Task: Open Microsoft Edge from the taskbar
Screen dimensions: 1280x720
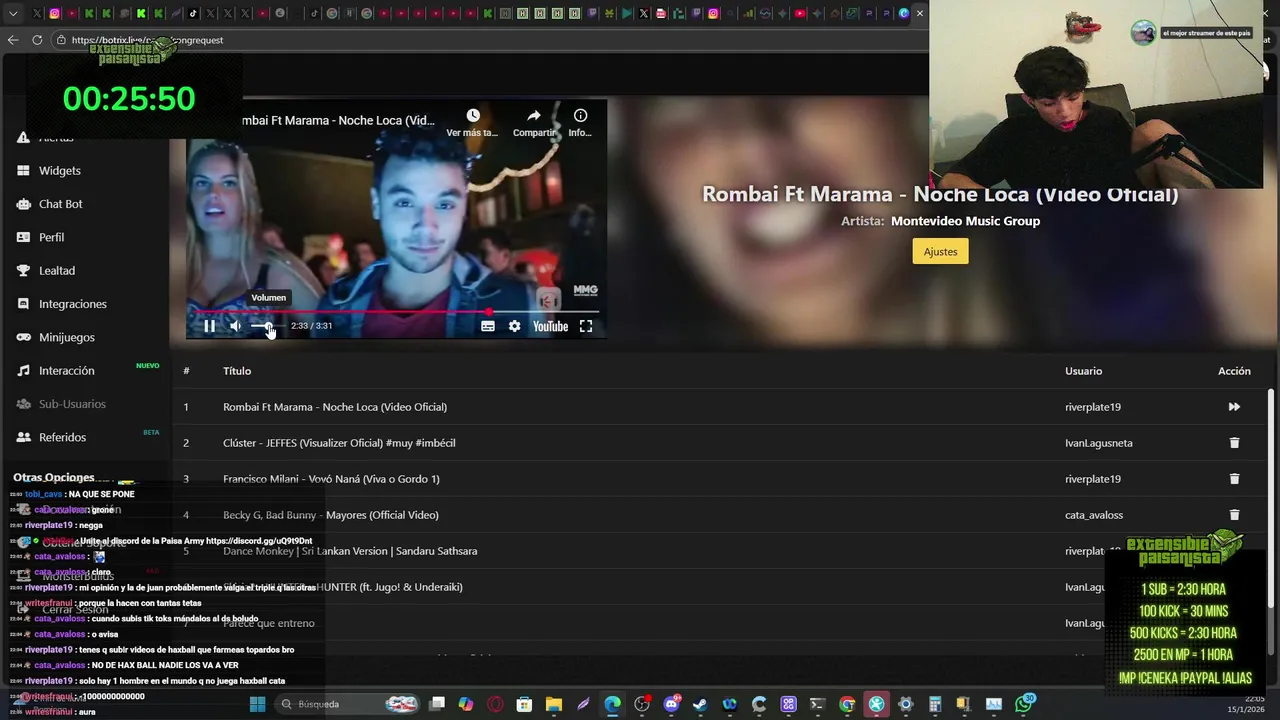Action: 612,704
